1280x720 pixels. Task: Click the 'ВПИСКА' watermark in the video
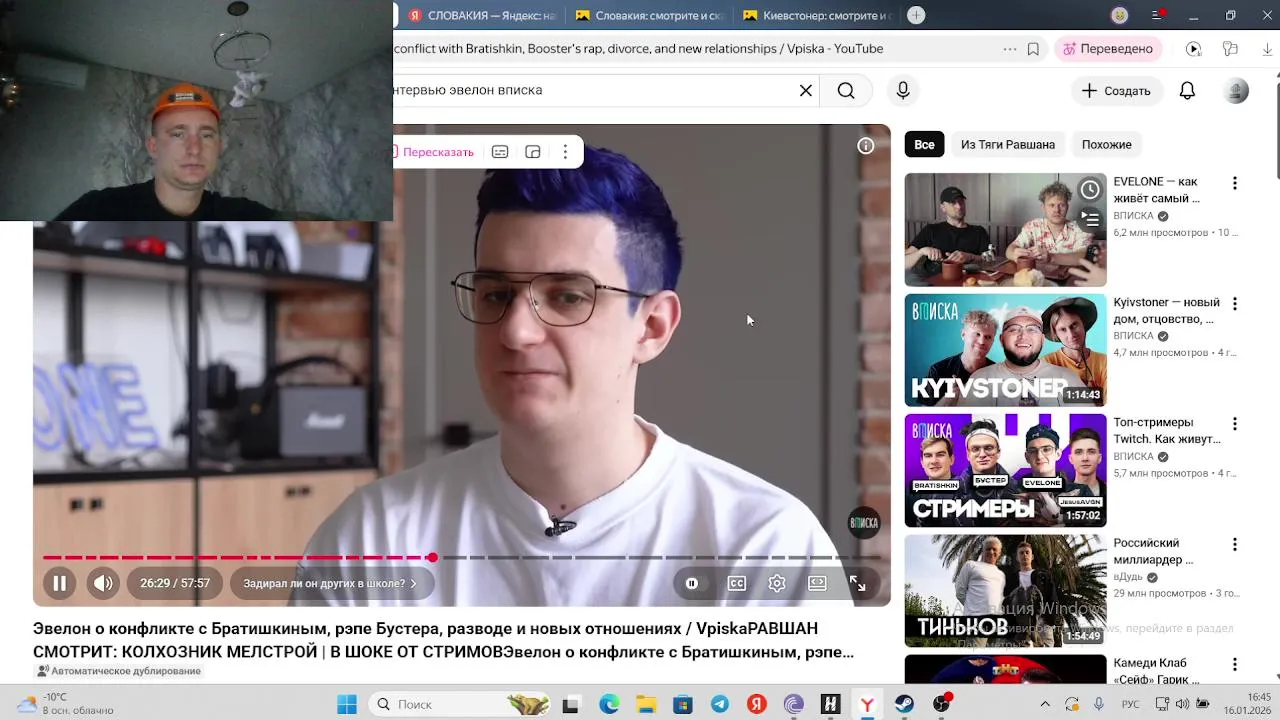point(864,522)
